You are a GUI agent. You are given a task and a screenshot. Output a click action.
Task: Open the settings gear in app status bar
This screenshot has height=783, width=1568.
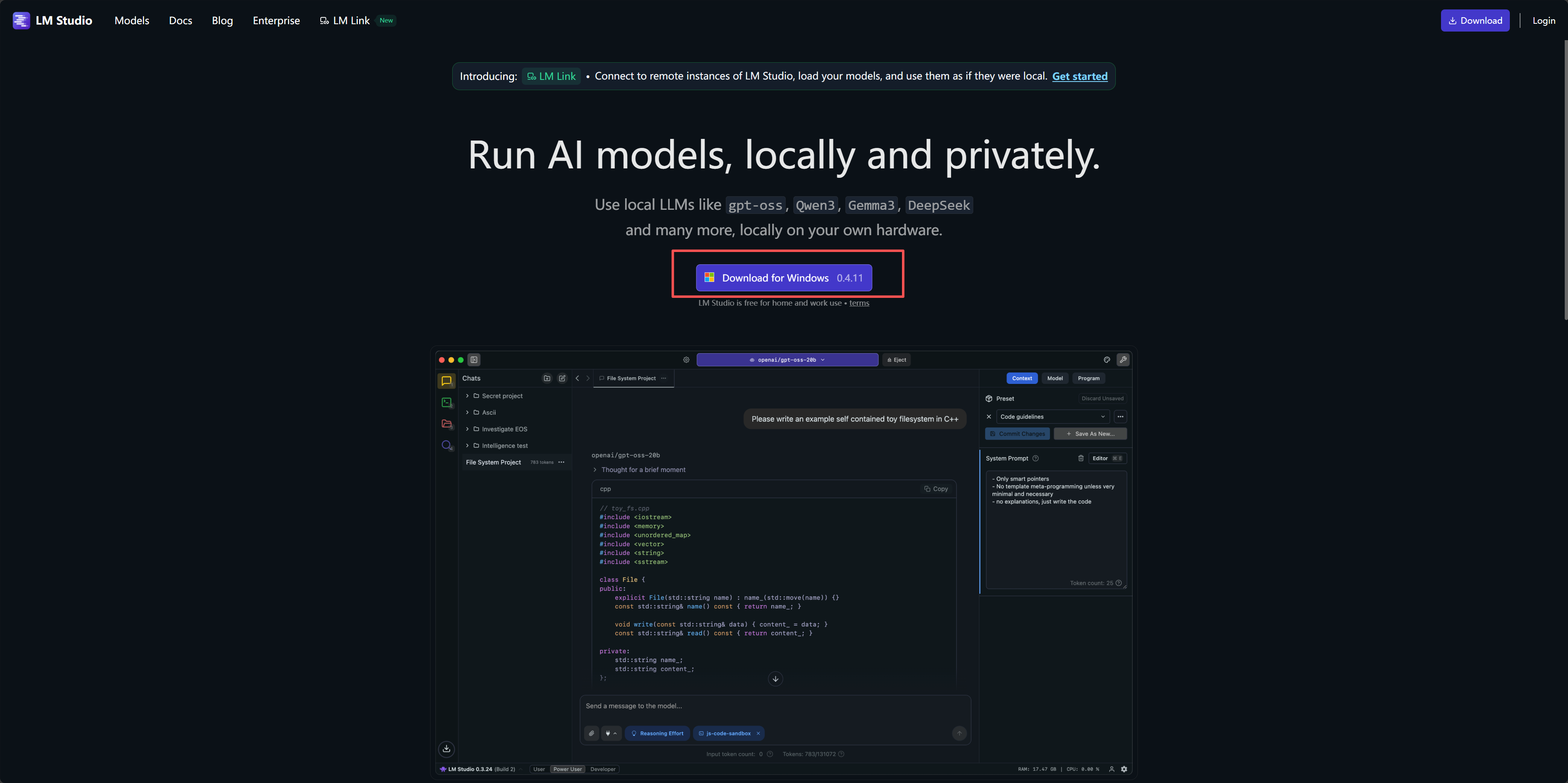click(x=1124, y=769)
